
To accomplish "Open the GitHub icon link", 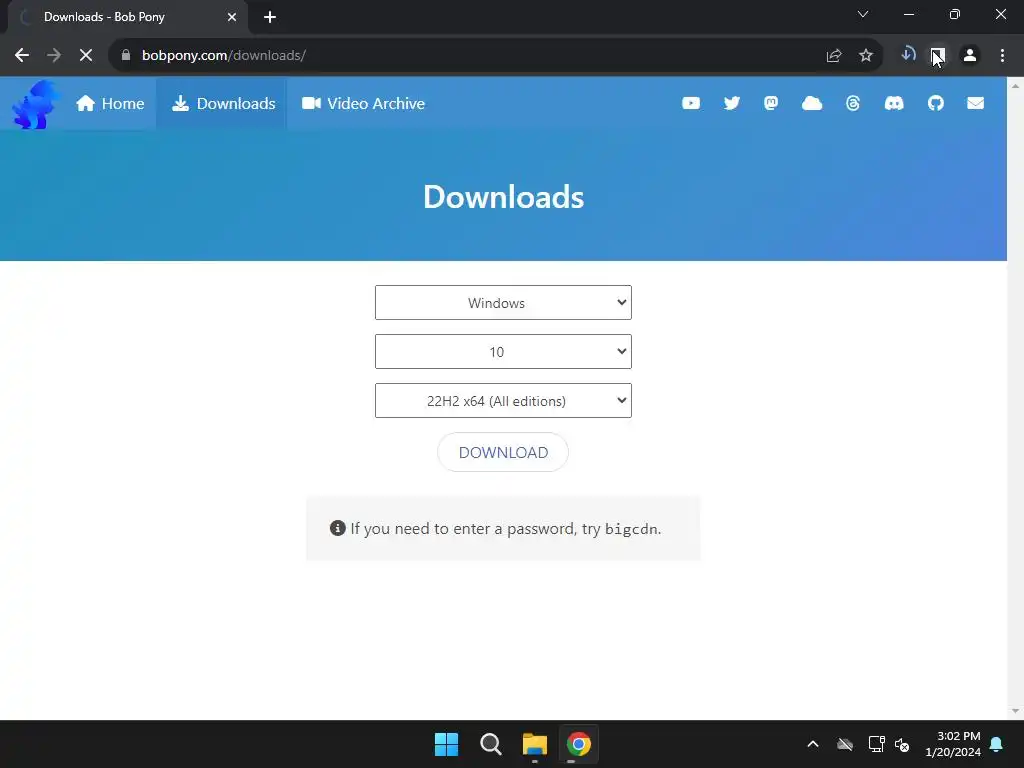I will tap(935, 103).
